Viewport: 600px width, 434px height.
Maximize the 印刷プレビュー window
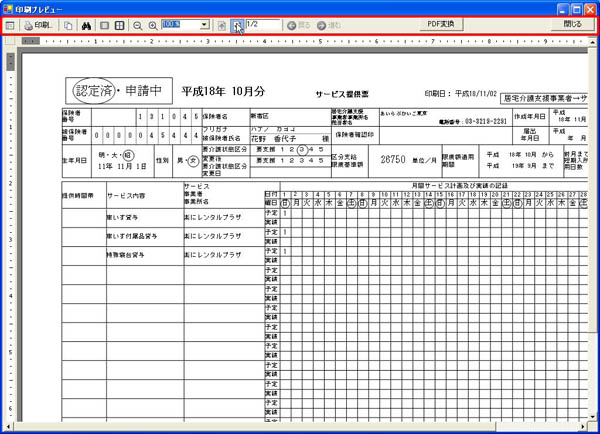(577, 8)
